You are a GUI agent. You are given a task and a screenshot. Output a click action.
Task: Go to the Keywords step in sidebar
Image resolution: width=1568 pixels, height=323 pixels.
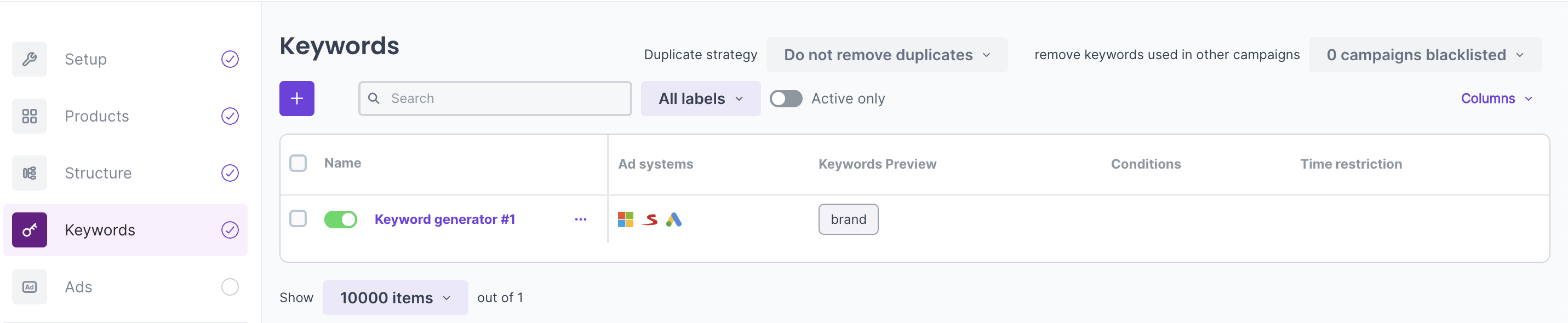(100, 230)
